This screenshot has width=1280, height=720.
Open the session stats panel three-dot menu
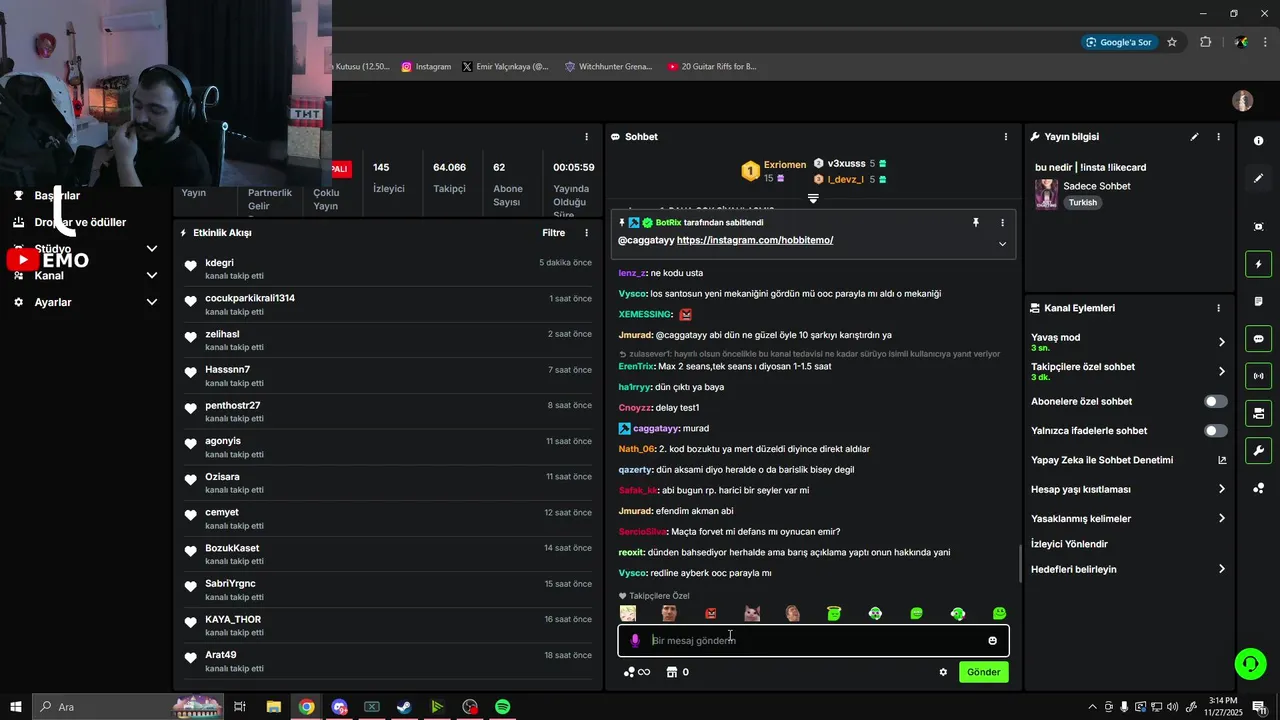coord(587,137)
